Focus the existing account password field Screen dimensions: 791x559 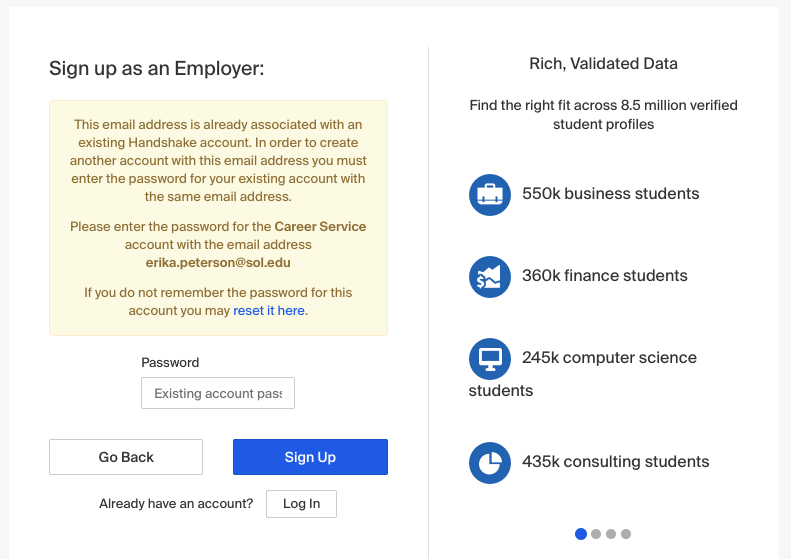click(218, 393)
